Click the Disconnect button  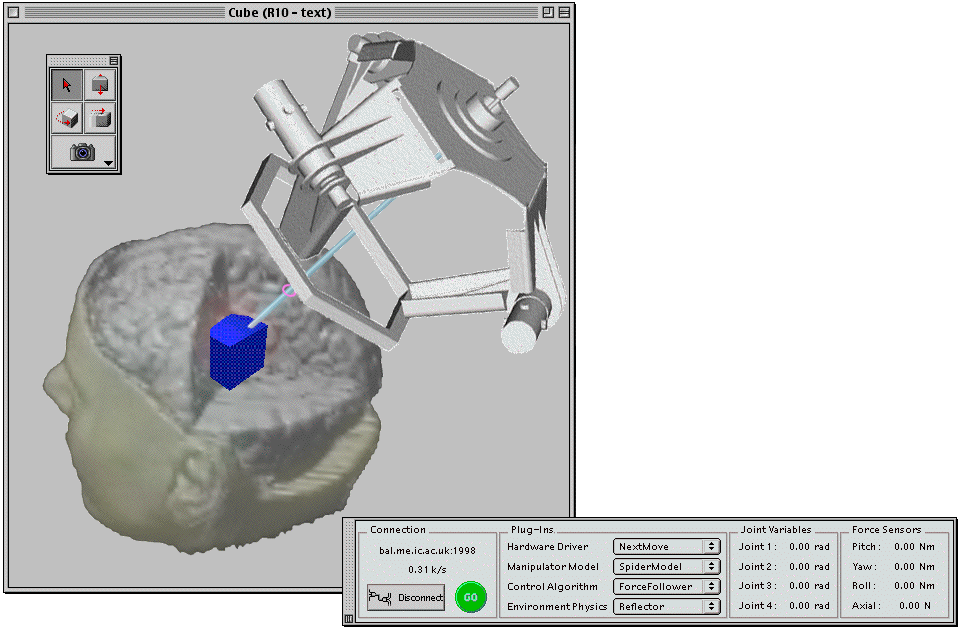[405, 598]
